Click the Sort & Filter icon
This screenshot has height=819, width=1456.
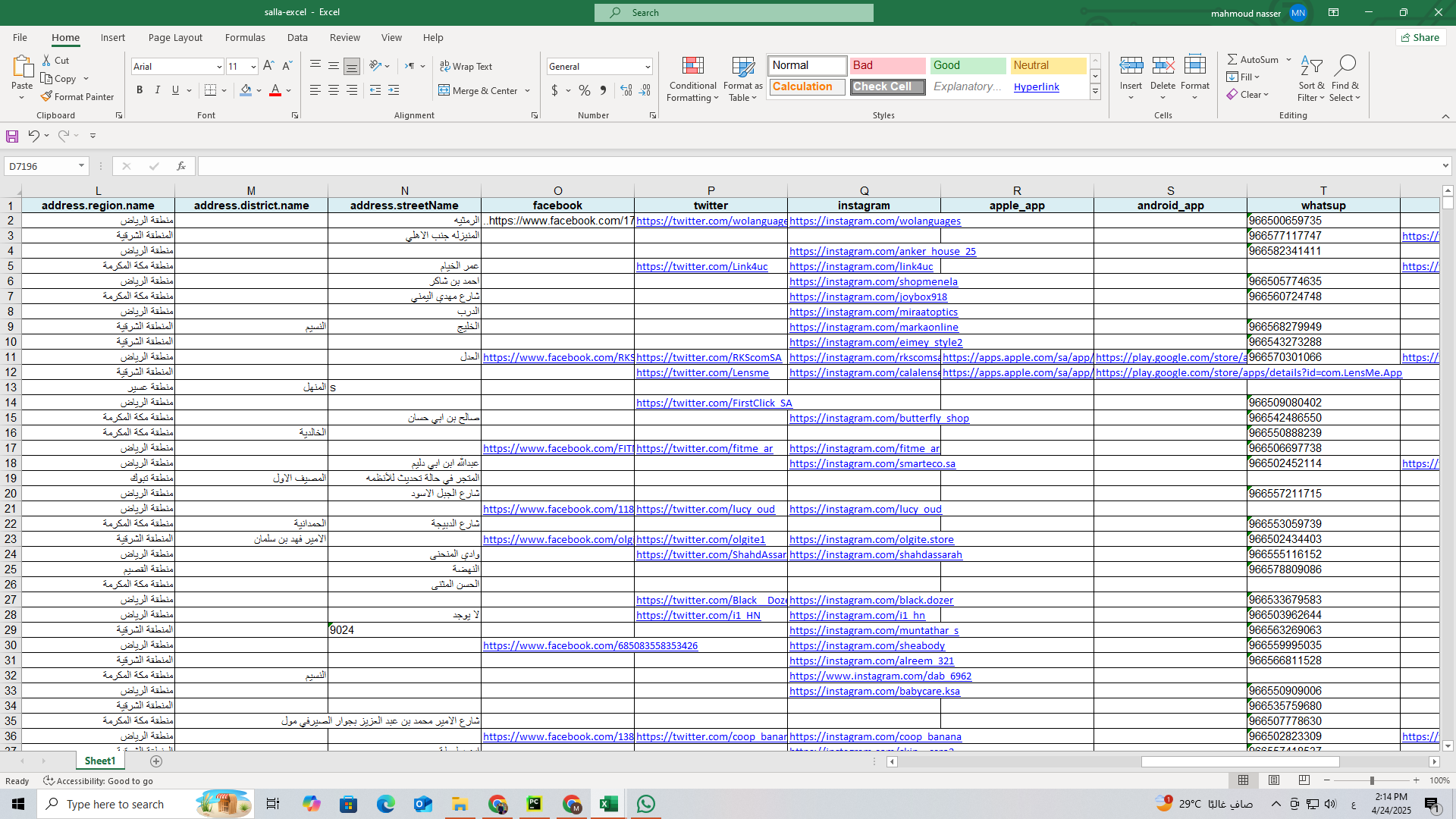[x=1311, y=66]
